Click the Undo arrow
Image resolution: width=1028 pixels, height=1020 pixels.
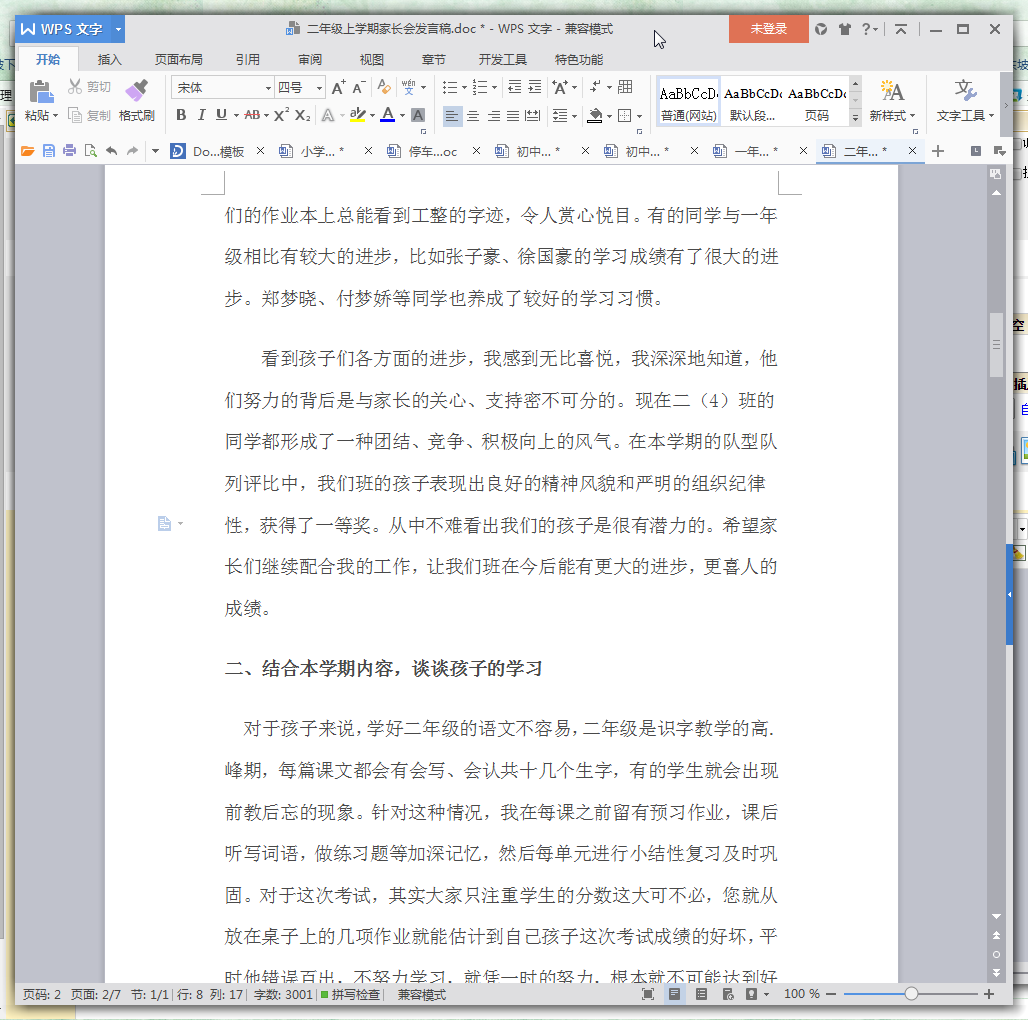click(111, 151)
